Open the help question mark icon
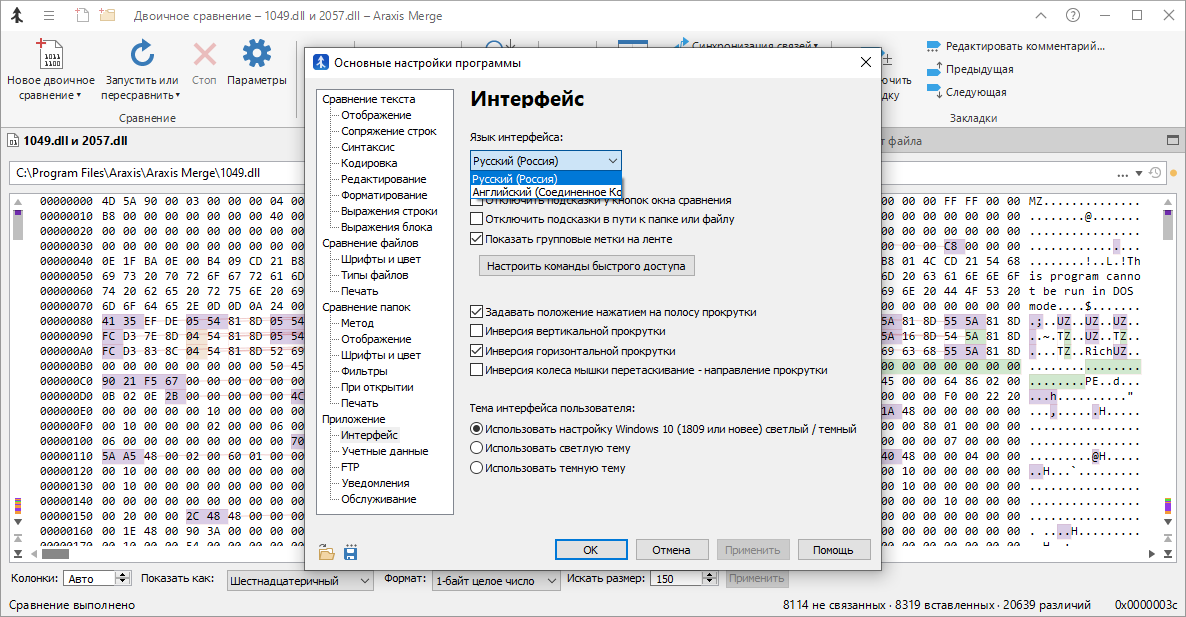Viewport: 1186px width, 617px height. [x=1073, y=15]
